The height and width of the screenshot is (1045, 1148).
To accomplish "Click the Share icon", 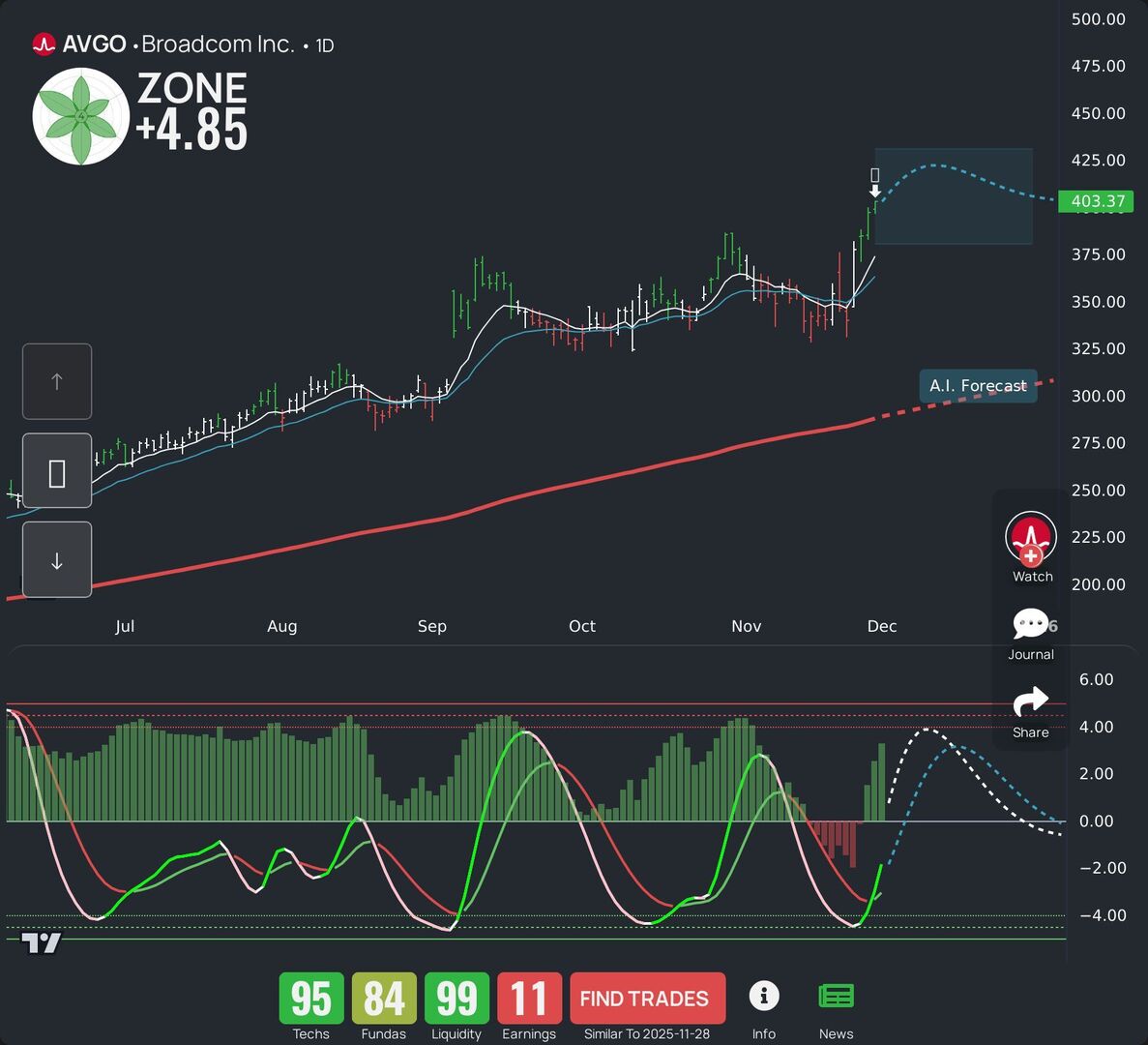I will 1031,701.
